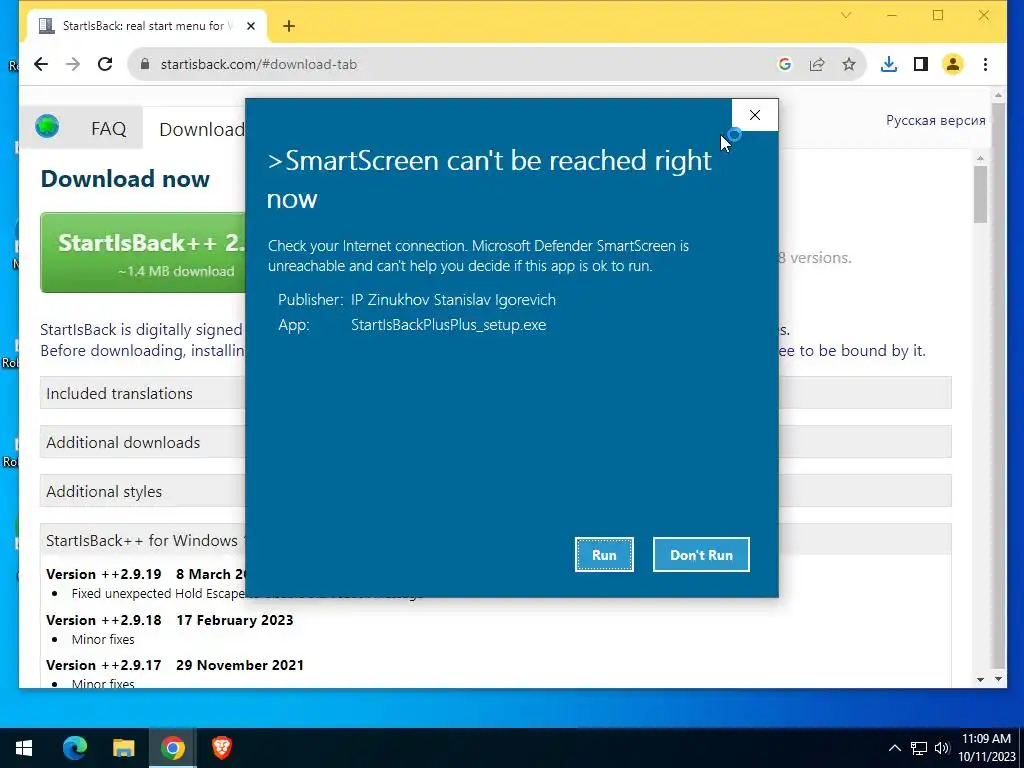
Task: Click Version ++2.9.18 text
Action: 104,620
